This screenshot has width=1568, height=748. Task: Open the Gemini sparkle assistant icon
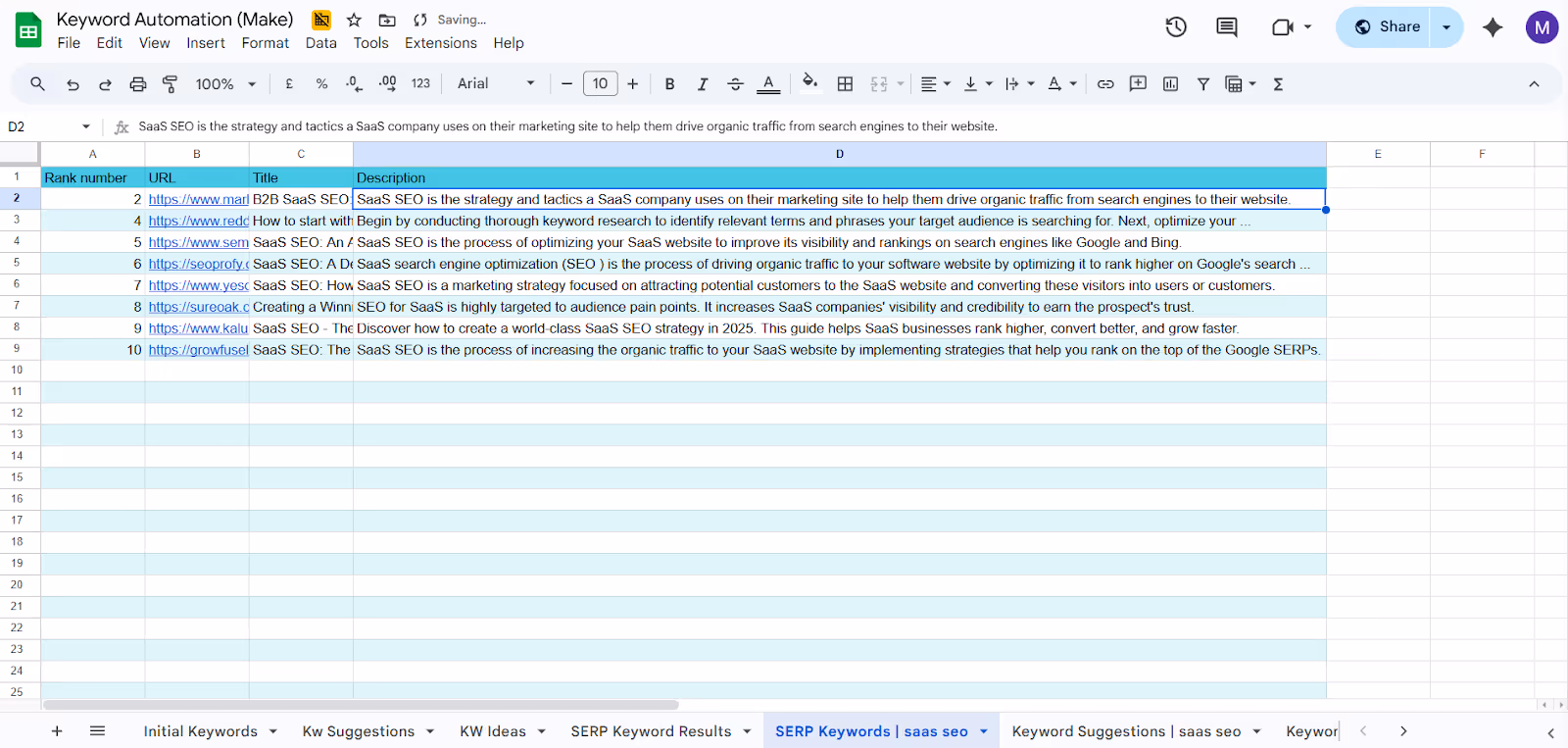click(1493, 27)
